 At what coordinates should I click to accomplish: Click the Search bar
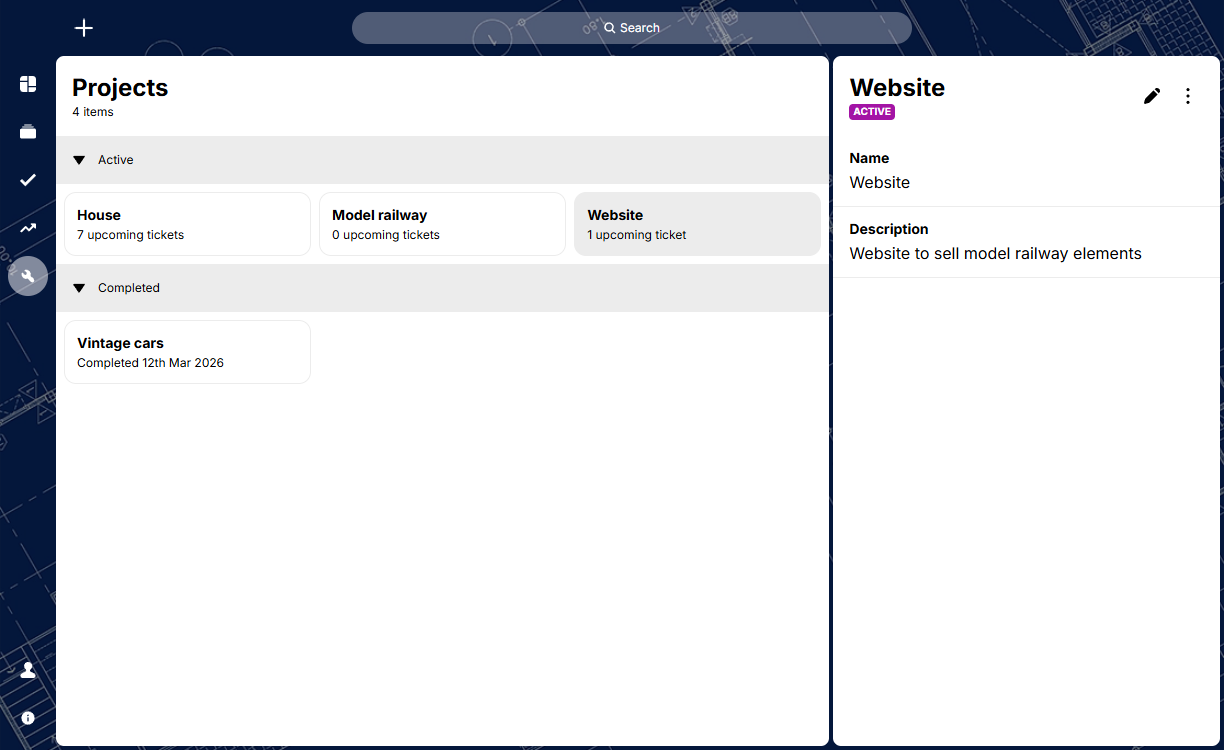631,28
